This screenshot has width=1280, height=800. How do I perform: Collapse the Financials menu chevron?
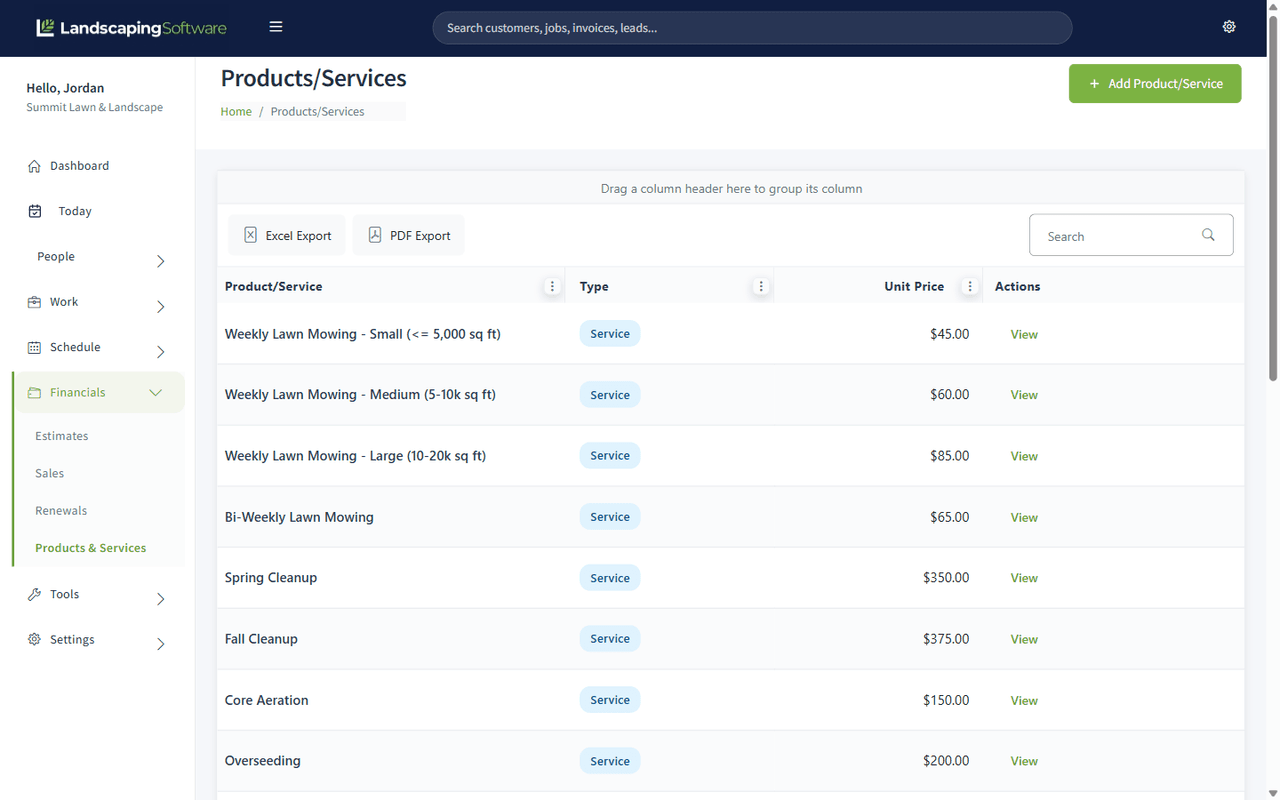coord(155,393)
